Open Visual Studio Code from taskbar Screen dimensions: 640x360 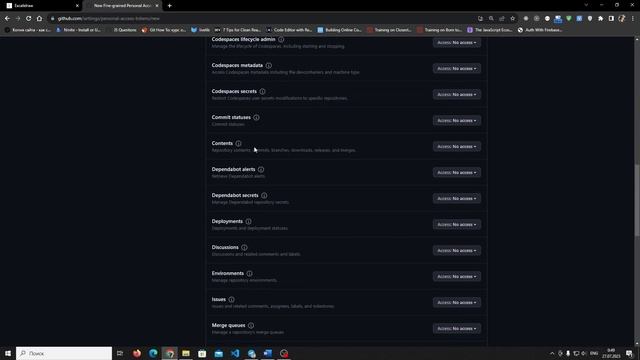coord(235,353)
